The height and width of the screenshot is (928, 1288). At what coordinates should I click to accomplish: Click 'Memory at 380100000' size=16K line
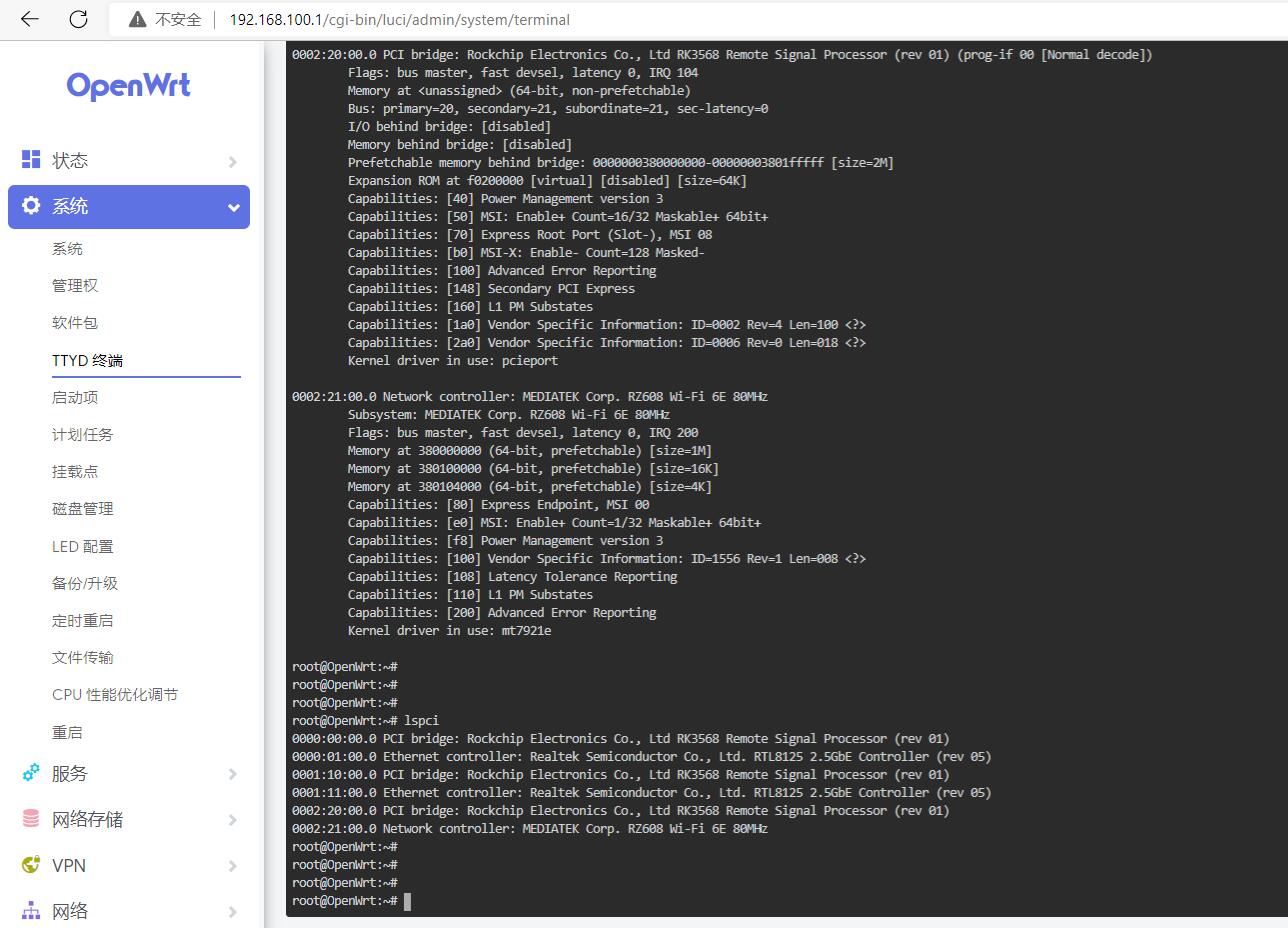coord(533,469)
